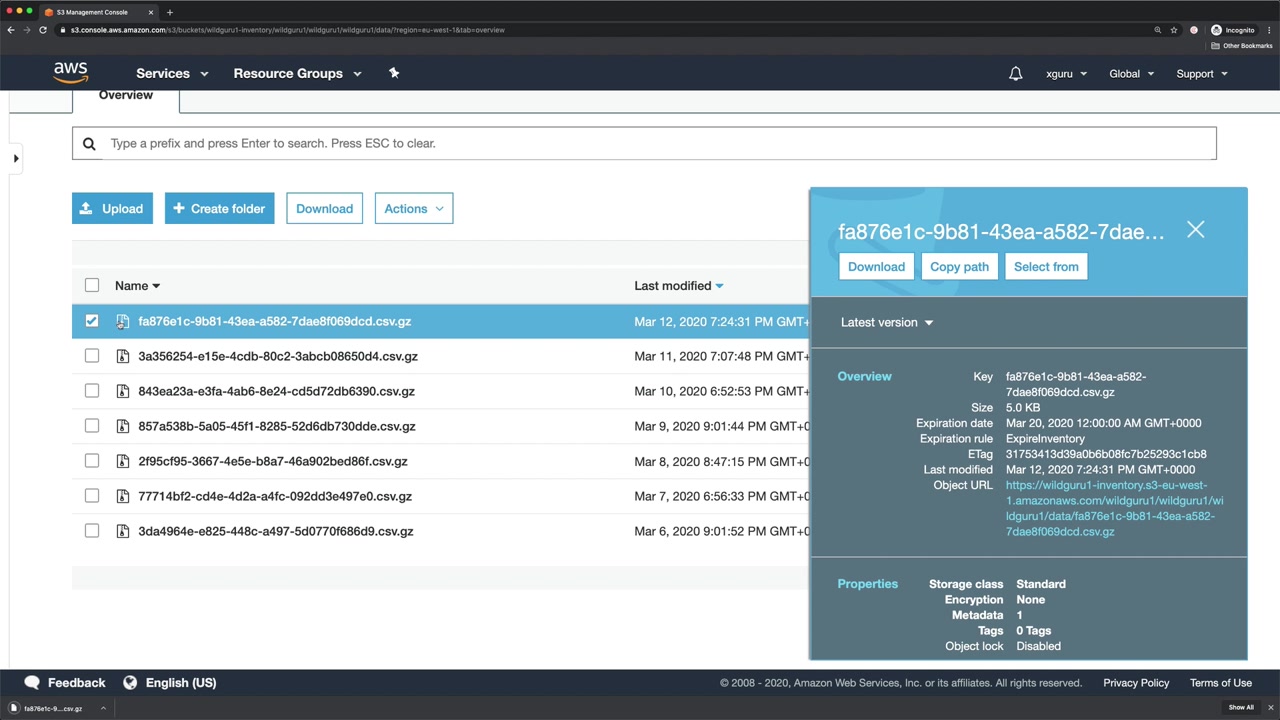
Task: Open the Actions dropdown
Action: click(413, 209)
